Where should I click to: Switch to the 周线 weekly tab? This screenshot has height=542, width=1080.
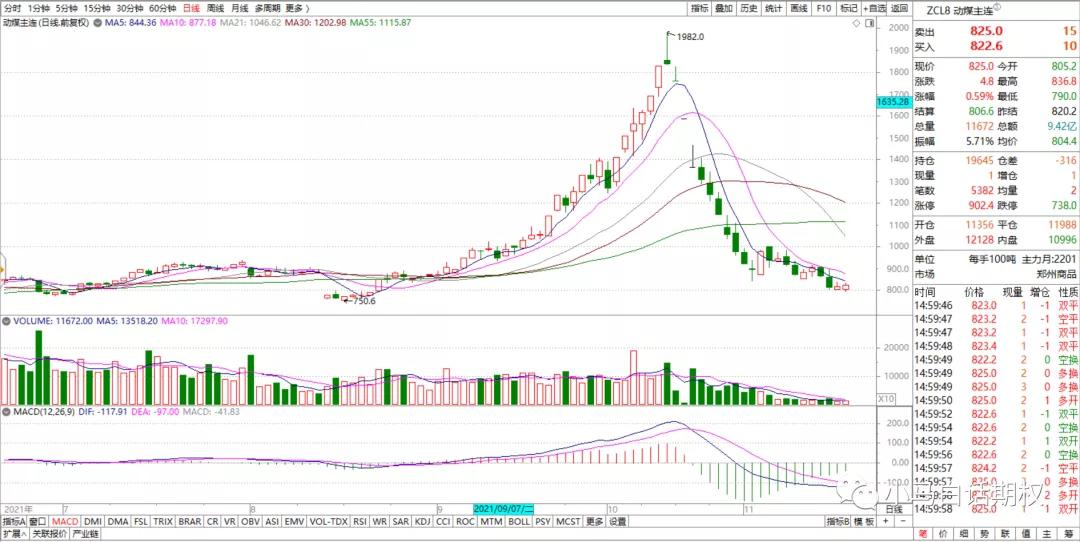pyautogui.click(x=215, y=7)
